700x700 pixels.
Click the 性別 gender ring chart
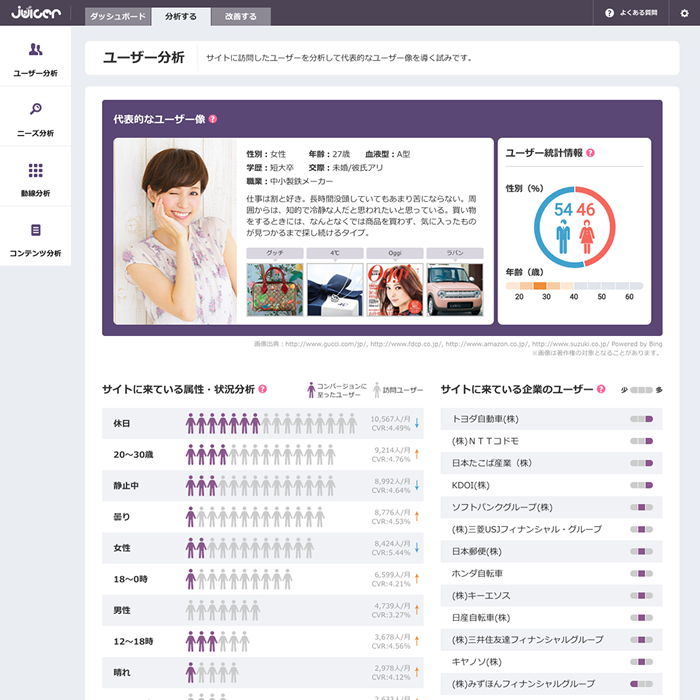(575, 227)
